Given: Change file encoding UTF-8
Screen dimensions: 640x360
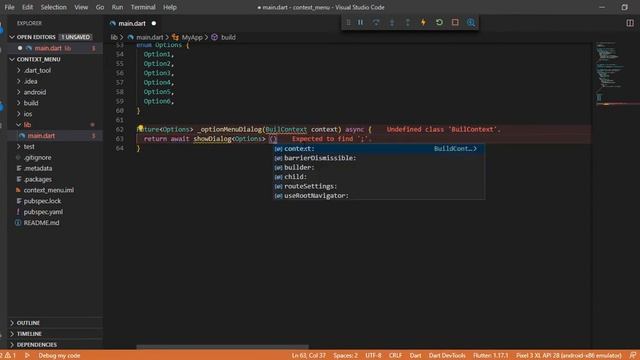Looking at the screenshot, I should click(373, 356).
